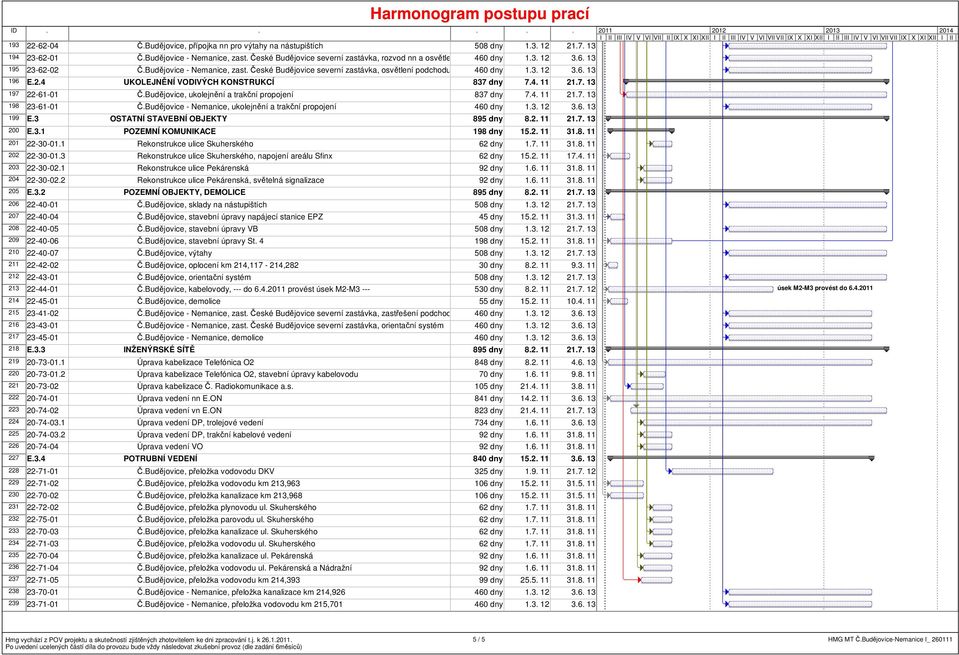Viewport: 959px width, 655px height.
Task: Select 'Úprava vedení vn E.ON' task
Action: (179, 410)
